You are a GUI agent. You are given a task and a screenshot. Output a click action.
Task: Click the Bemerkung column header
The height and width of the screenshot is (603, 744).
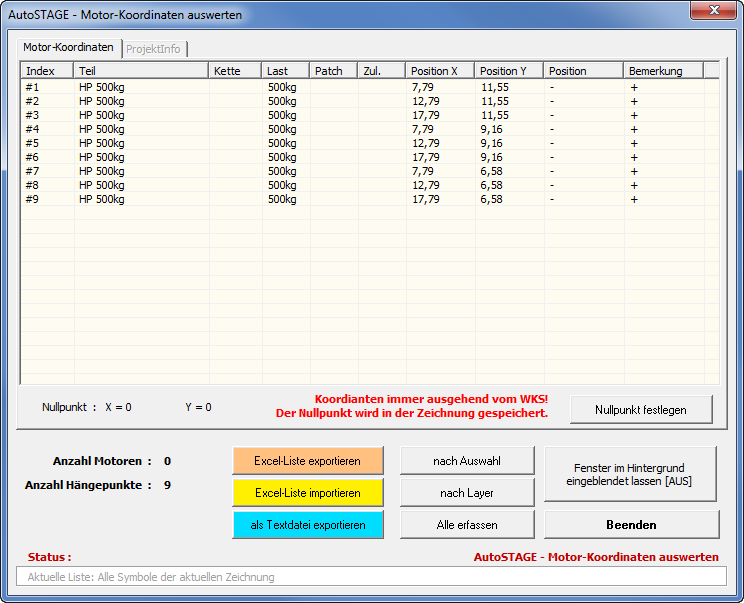[663, 71]
